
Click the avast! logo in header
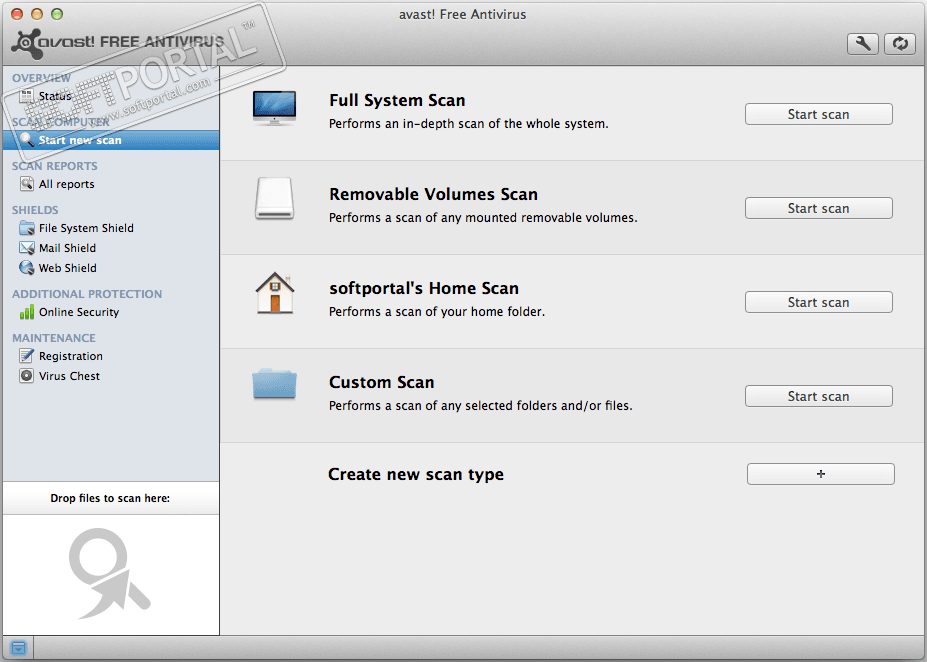(x=117, y=43)
